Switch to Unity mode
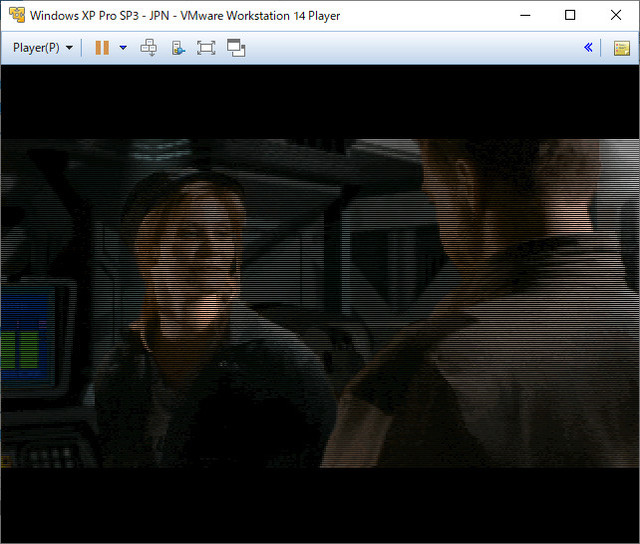The image size is (640, 544). tap(236, 48)
